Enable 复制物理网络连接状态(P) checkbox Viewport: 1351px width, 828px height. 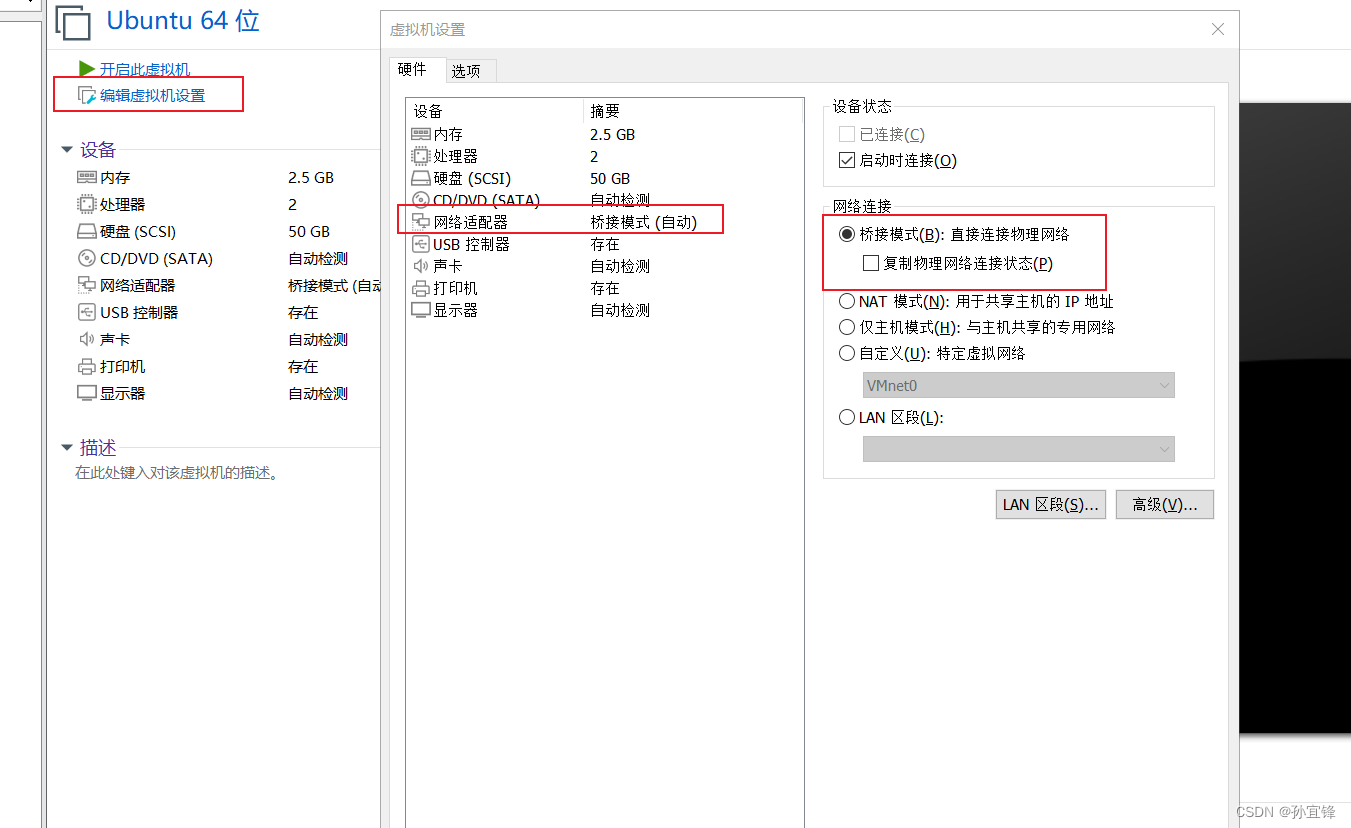[870, 264]
